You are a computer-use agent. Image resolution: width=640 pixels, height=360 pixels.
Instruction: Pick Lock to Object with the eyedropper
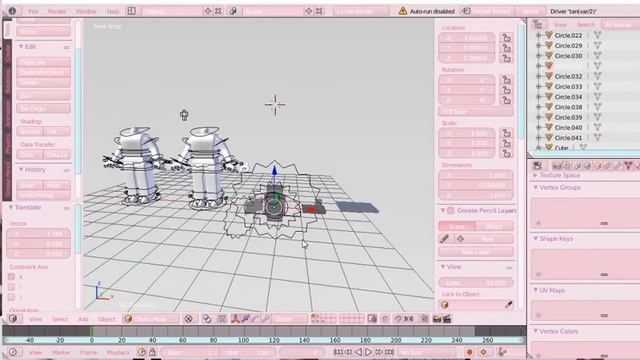point(509,305)
